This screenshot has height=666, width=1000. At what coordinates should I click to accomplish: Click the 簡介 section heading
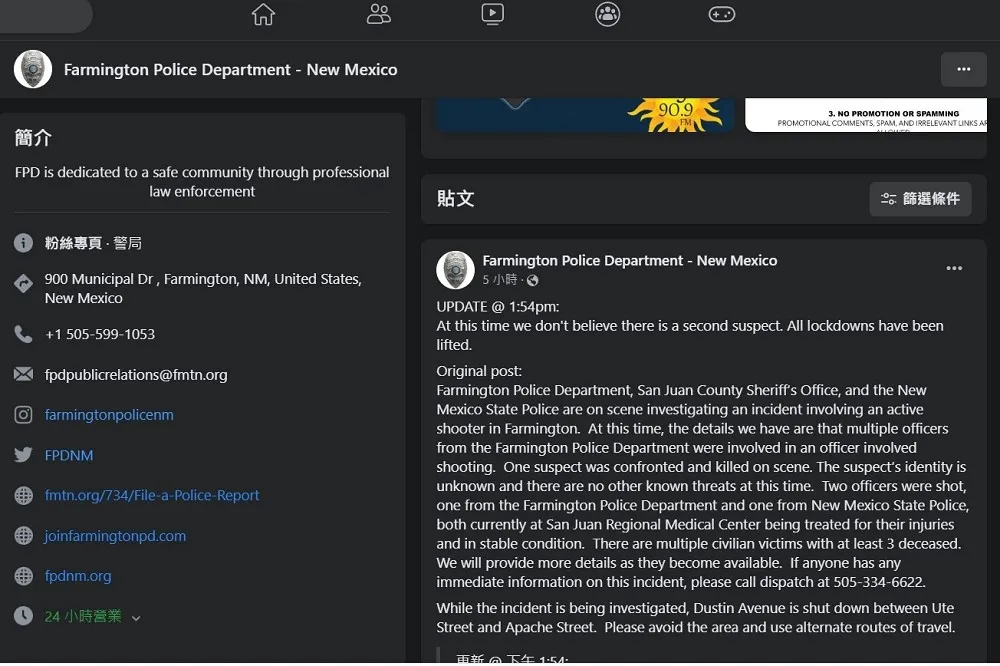[33, 138]
